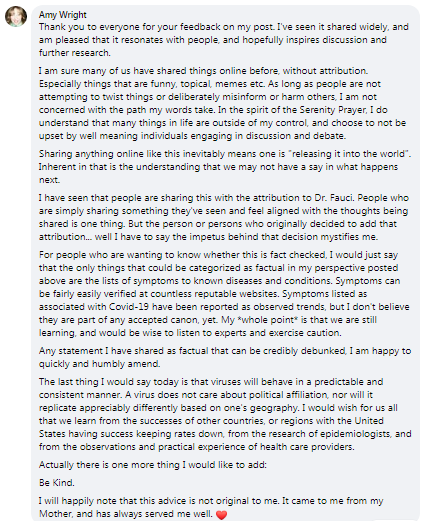This screenshot has height=521, width=434.
Task: Click the red heart emoji
Action: pyautogui.click(x=221, y=514)
